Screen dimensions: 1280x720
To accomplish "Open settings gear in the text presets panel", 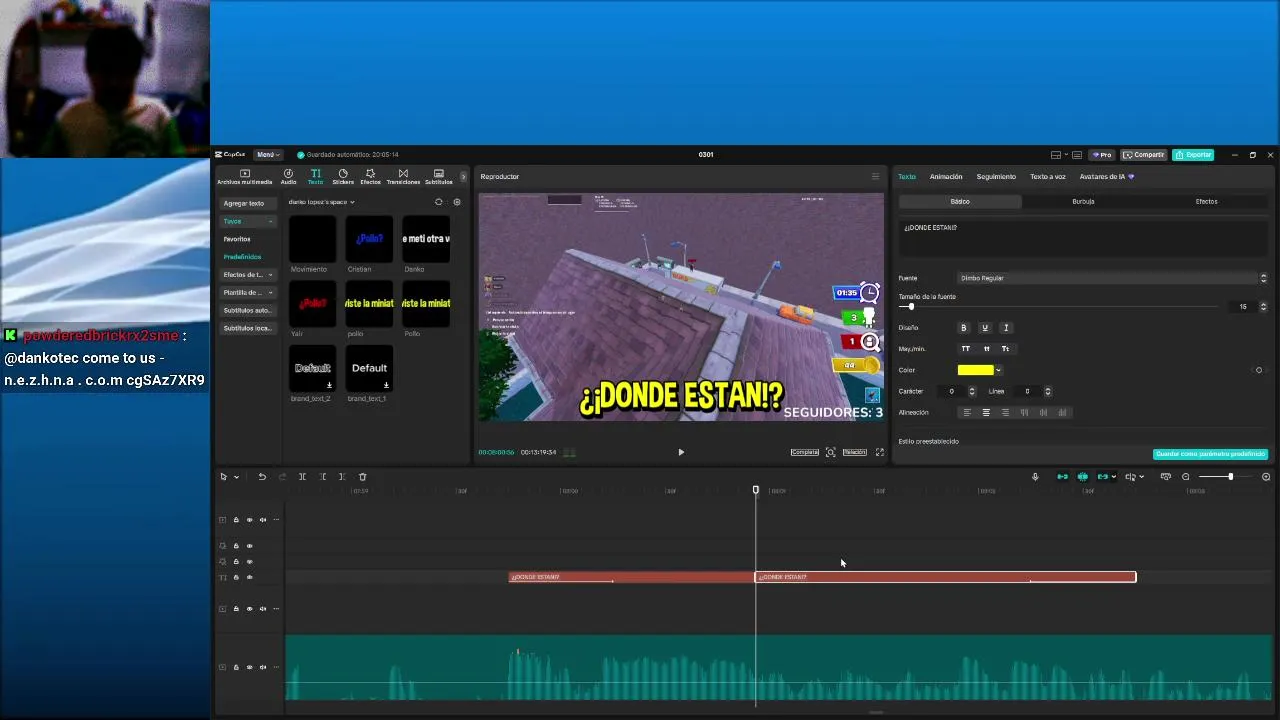I will coord(457,202).
